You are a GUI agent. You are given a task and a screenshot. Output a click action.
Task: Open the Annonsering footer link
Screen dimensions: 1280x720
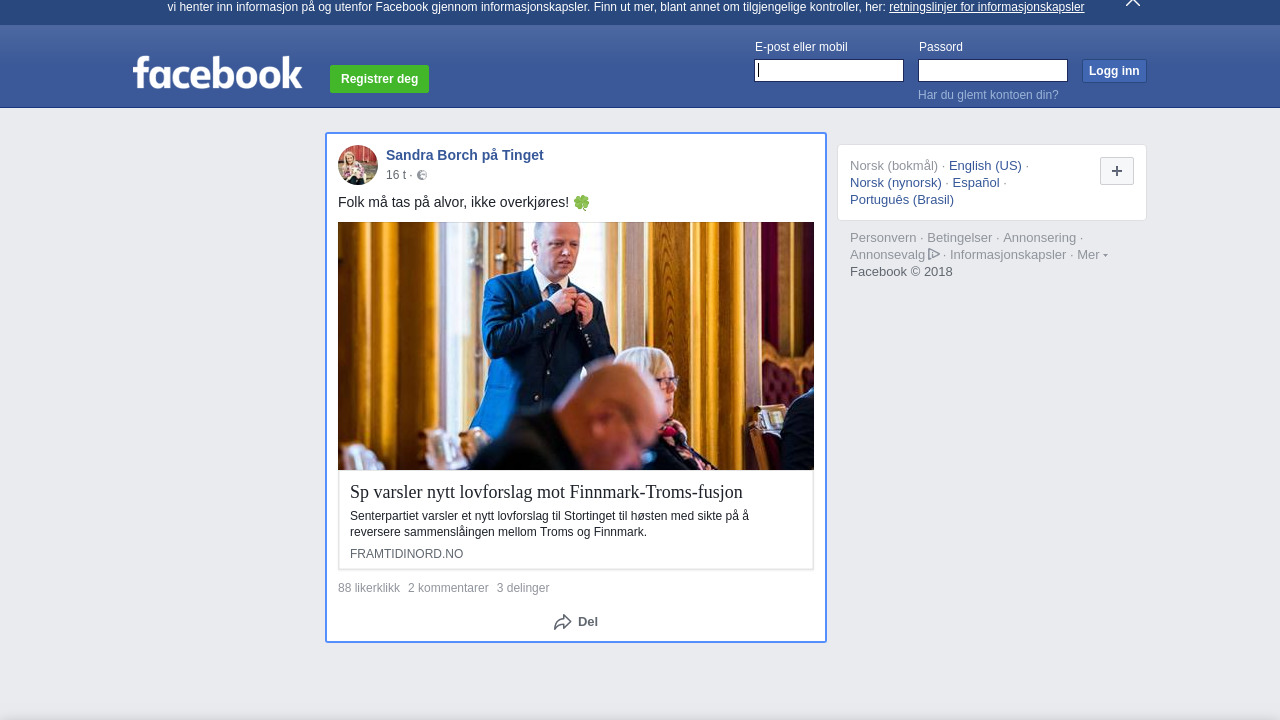[1040, 238]
